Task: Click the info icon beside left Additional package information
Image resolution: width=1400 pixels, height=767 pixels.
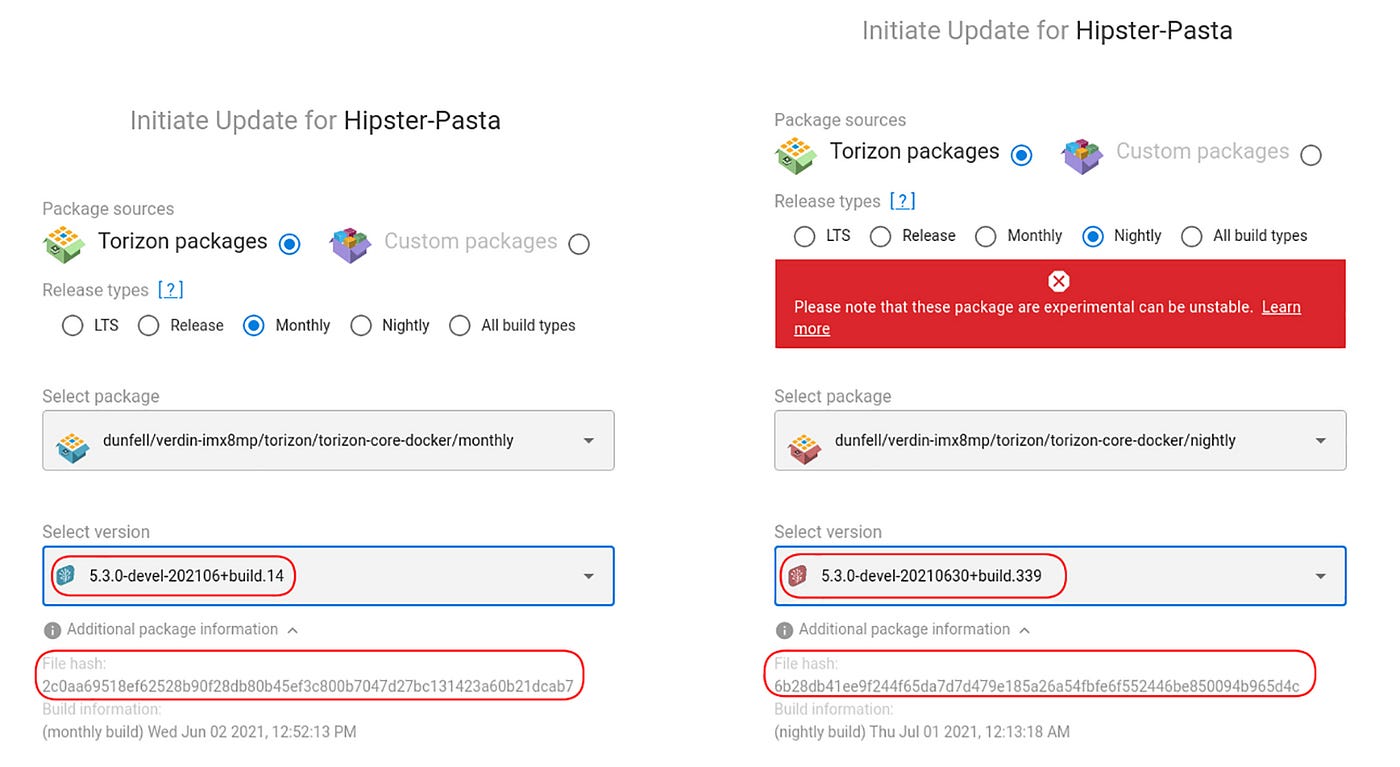Action: point(53,631)
